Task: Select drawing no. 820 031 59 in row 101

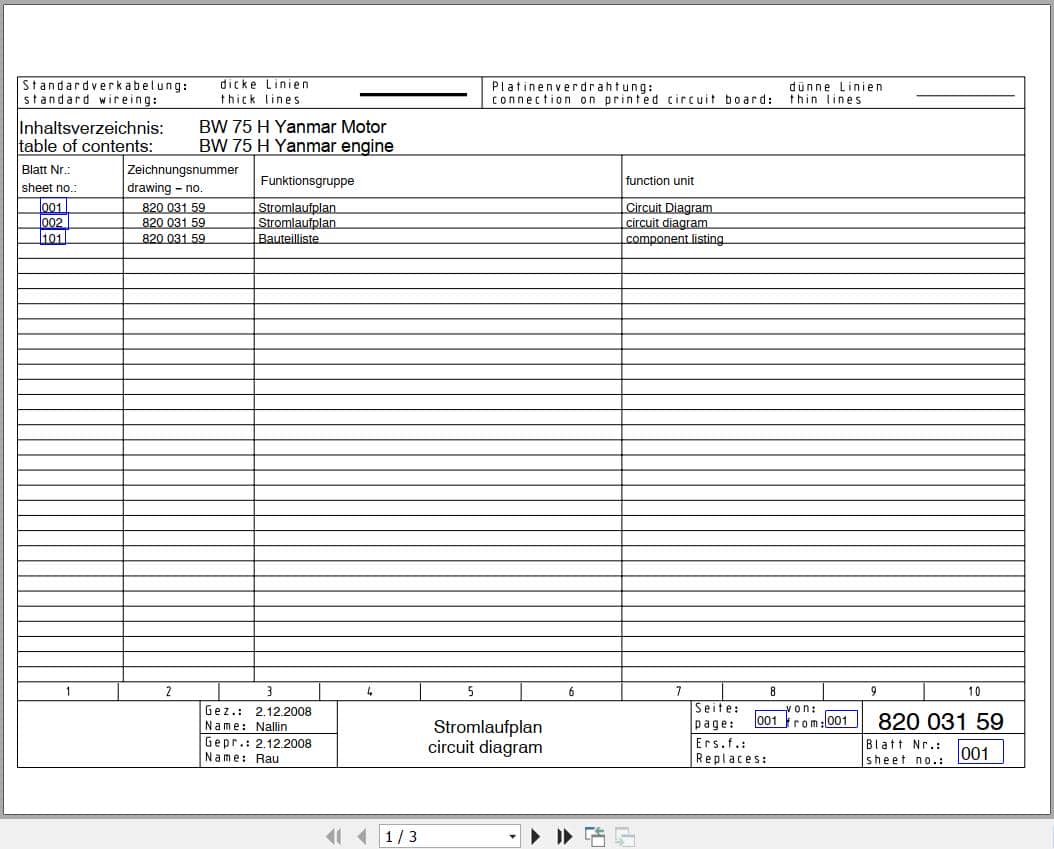Action: click(173, 239)
